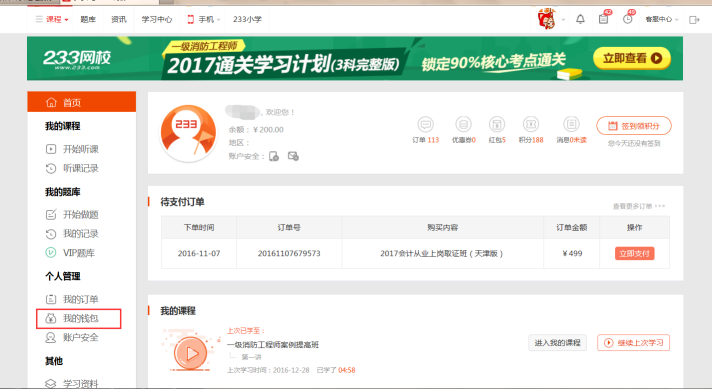Click order date 2016-11-07

click(199, 253)
